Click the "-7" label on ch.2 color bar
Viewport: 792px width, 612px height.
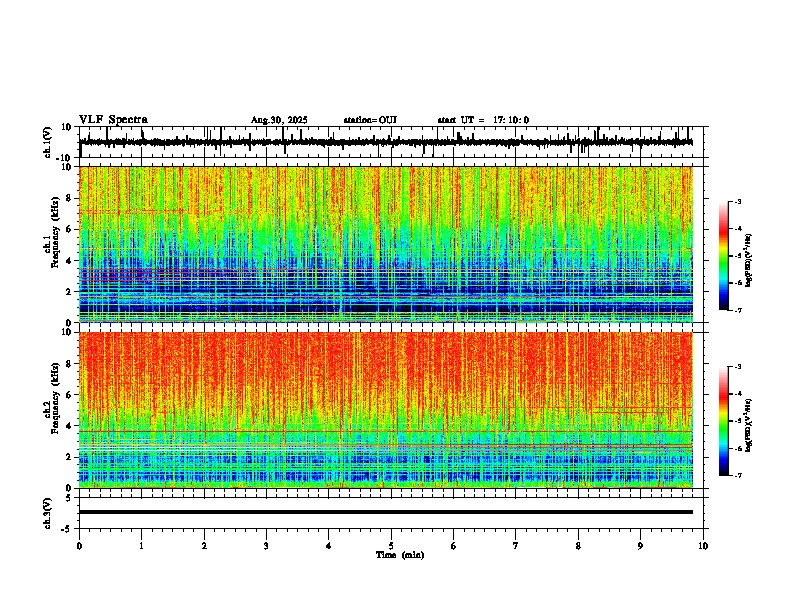(x=737, y=475)
